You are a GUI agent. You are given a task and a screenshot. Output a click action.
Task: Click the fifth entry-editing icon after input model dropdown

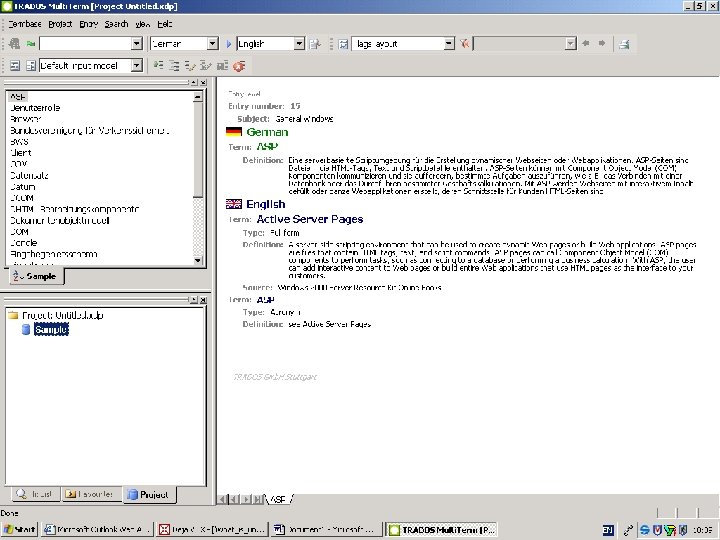click(222, 66)
